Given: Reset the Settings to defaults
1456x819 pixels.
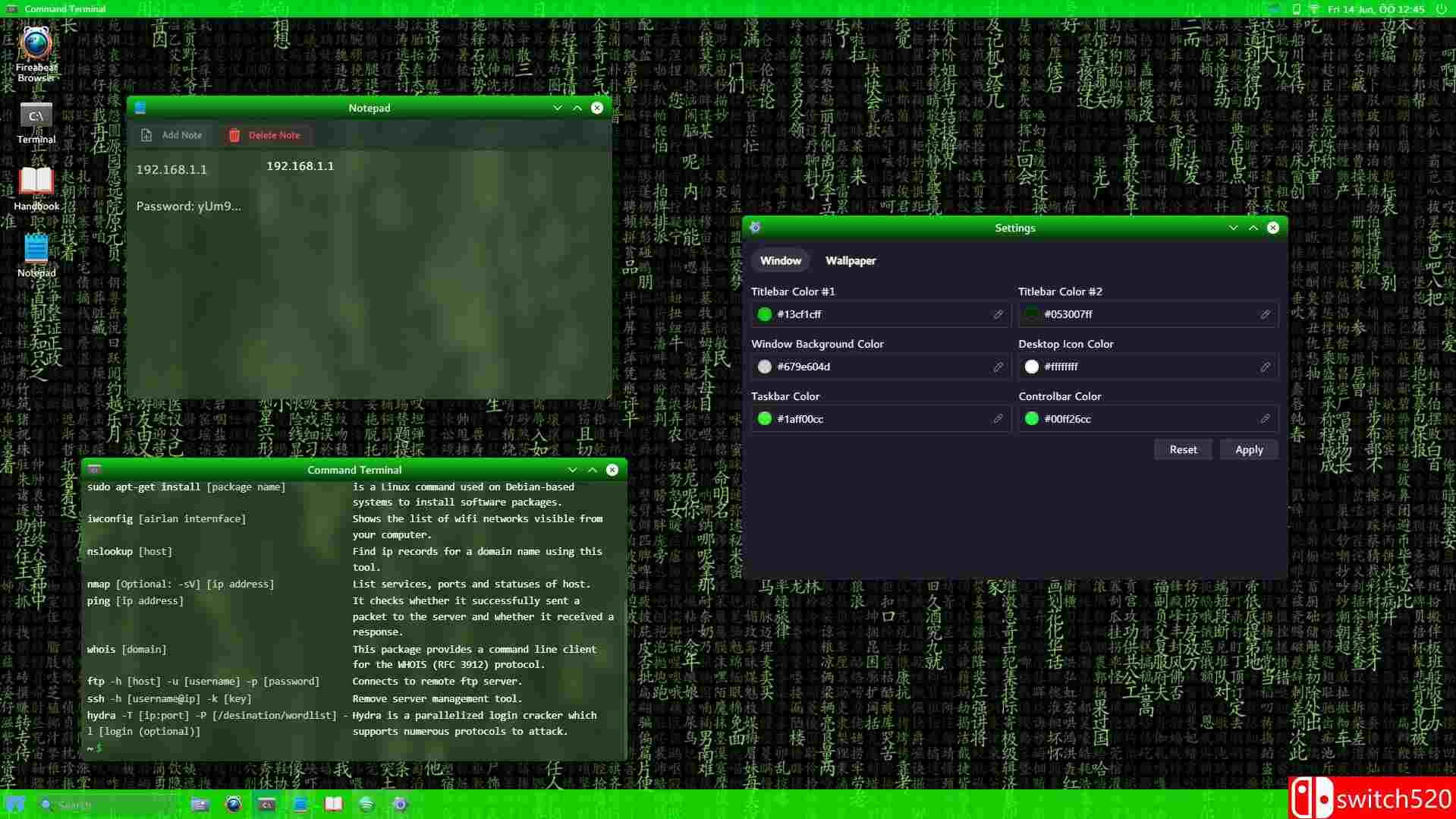Looking at the screenshot, I should pyautogui.click(x=1182, y=449).
